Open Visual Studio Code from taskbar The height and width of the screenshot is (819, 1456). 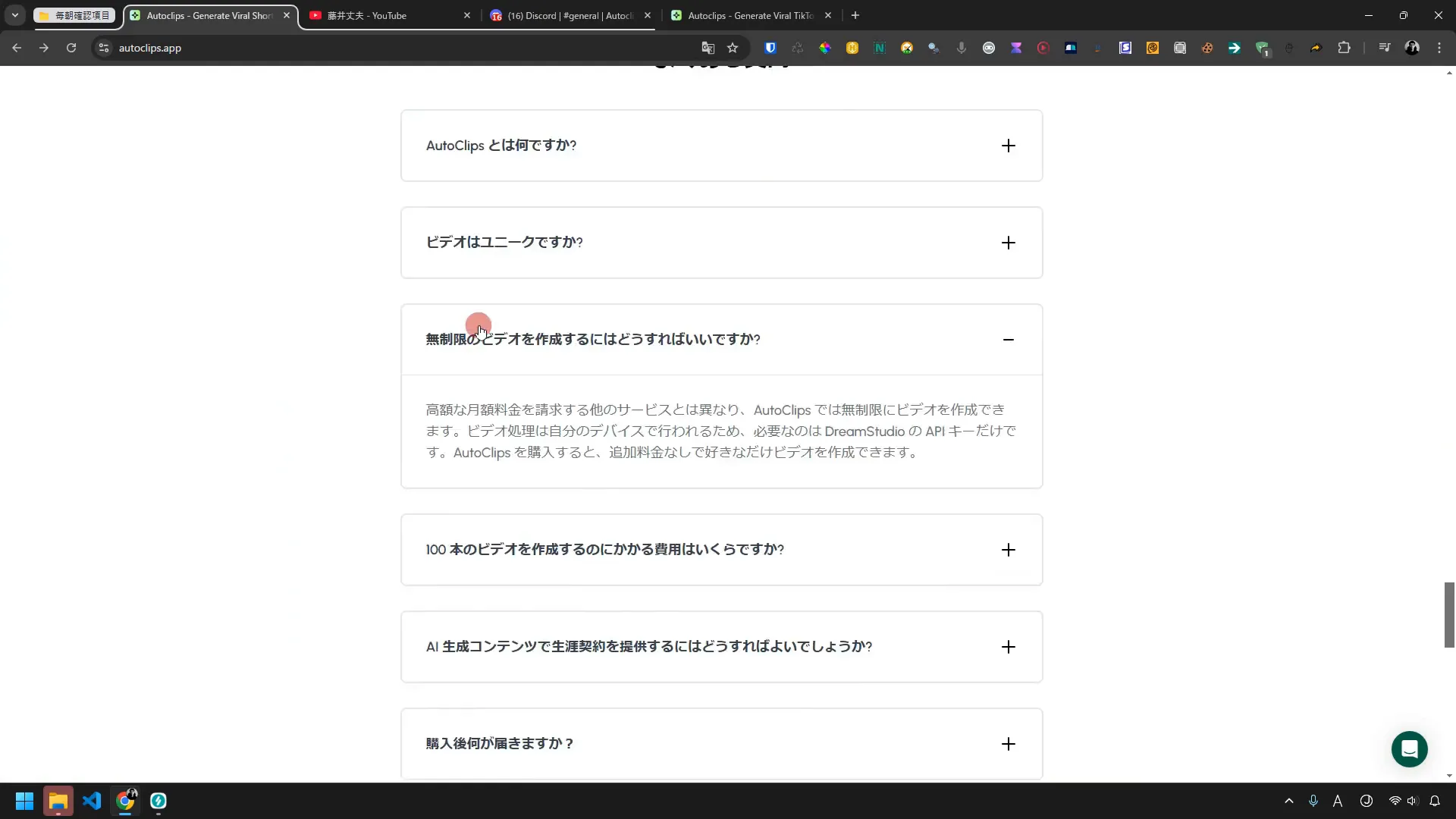pyautogui.click(x=92, y=801)
